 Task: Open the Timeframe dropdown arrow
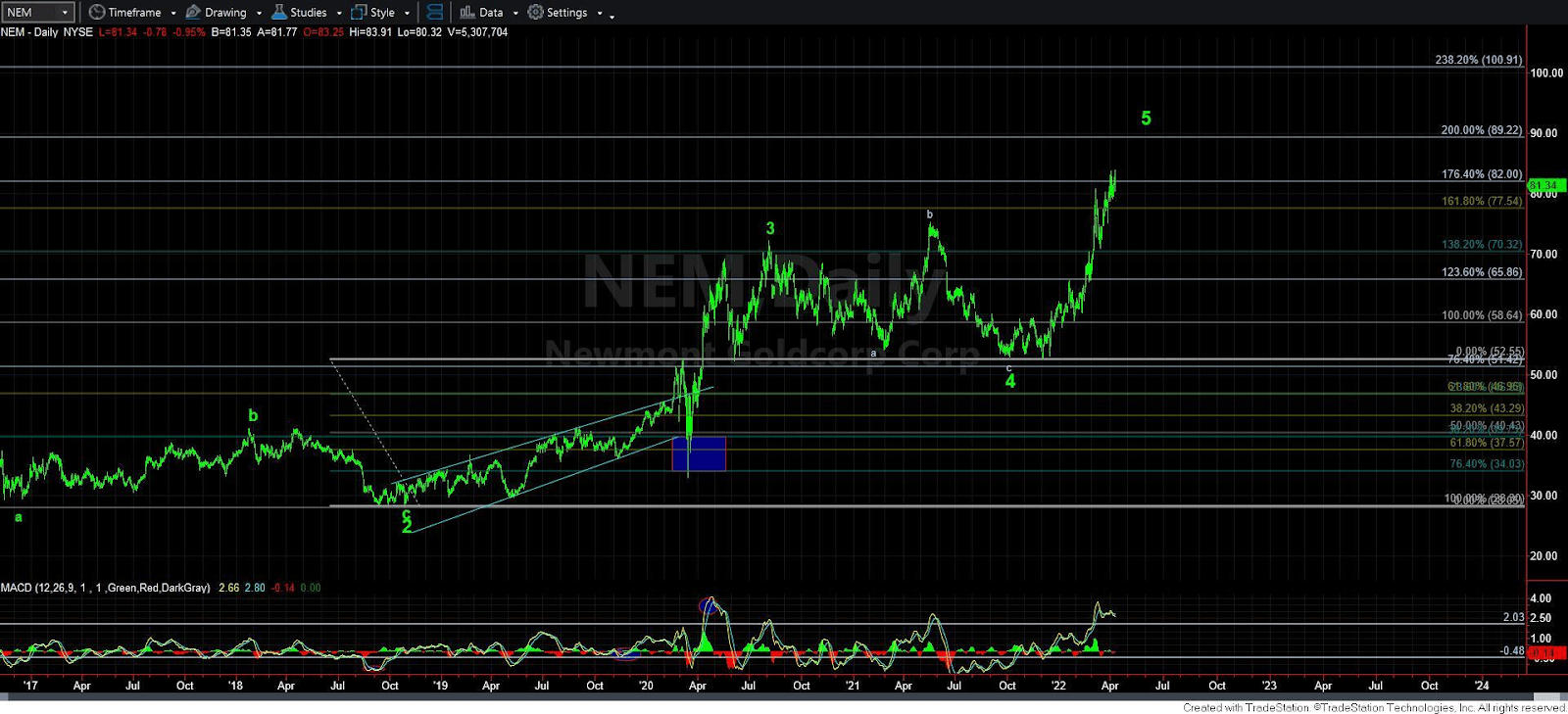(173, 14)
